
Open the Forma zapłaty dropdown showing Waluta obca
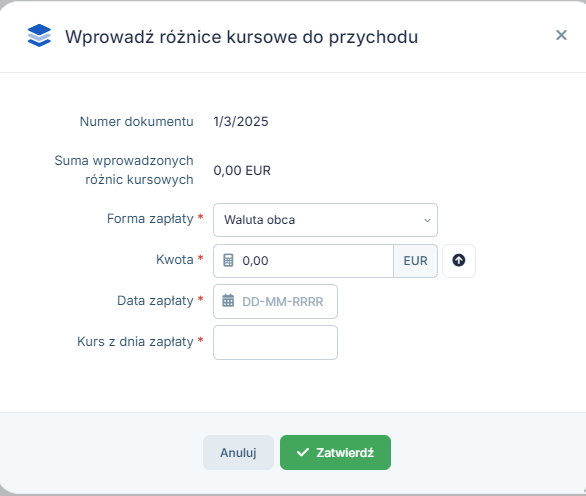pyautogui.click(x=325, y=220)
